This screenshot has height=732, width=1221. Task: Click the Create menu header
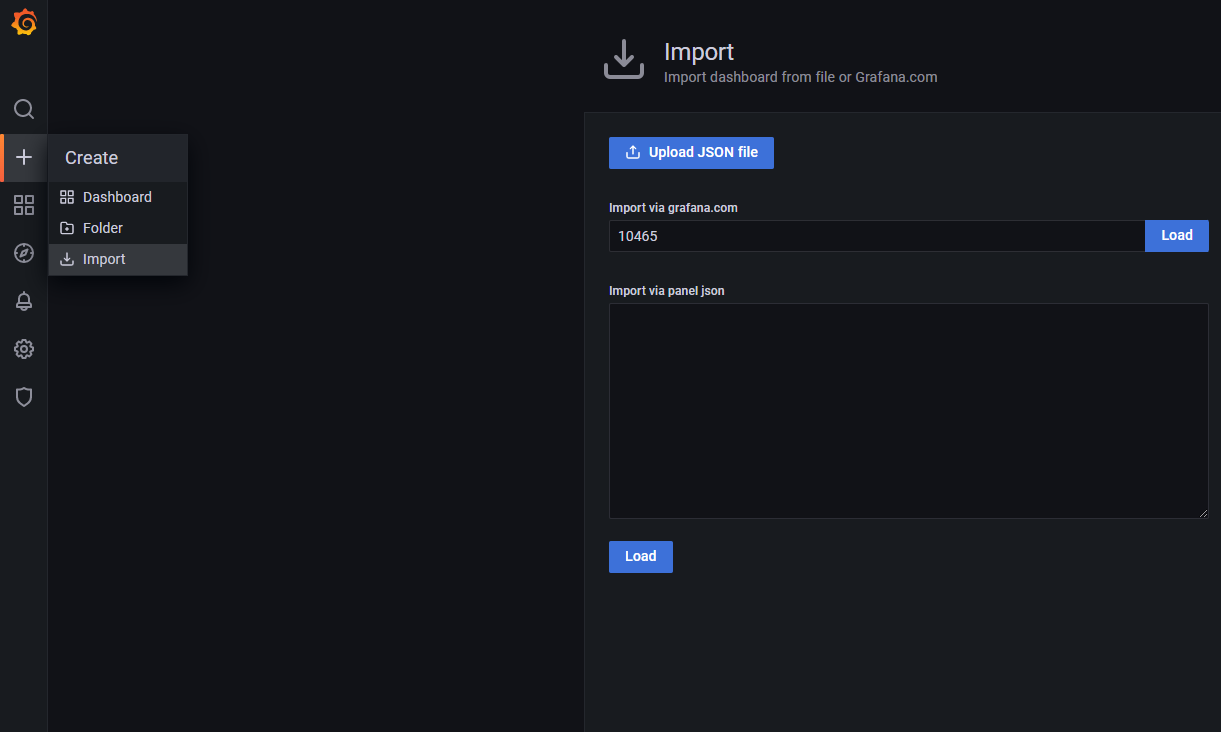pyautogui.click(x=92, y=158)
